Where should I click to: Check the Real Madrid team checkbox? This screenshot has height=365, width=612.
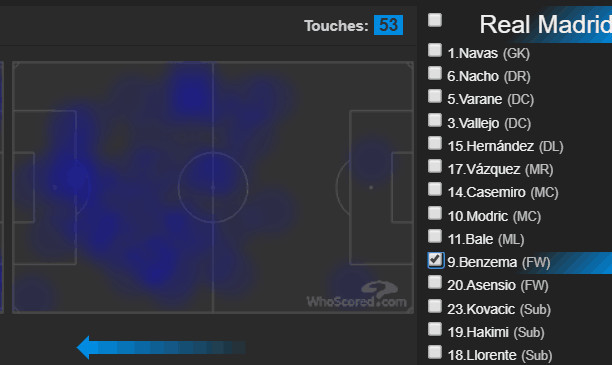(x=435, y=20)
